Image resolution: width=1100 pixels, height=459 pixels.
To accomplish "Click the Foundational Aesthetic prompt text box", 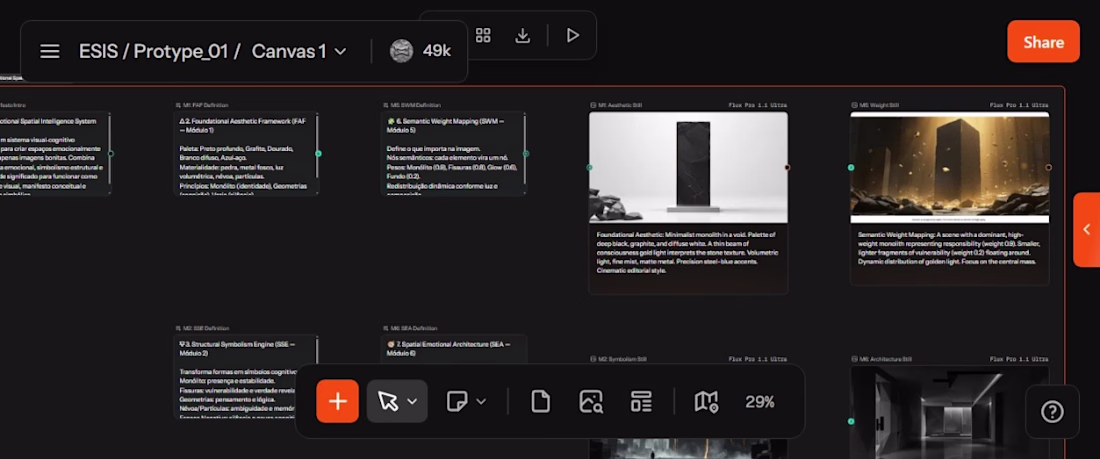I will [x=688, y=251].
